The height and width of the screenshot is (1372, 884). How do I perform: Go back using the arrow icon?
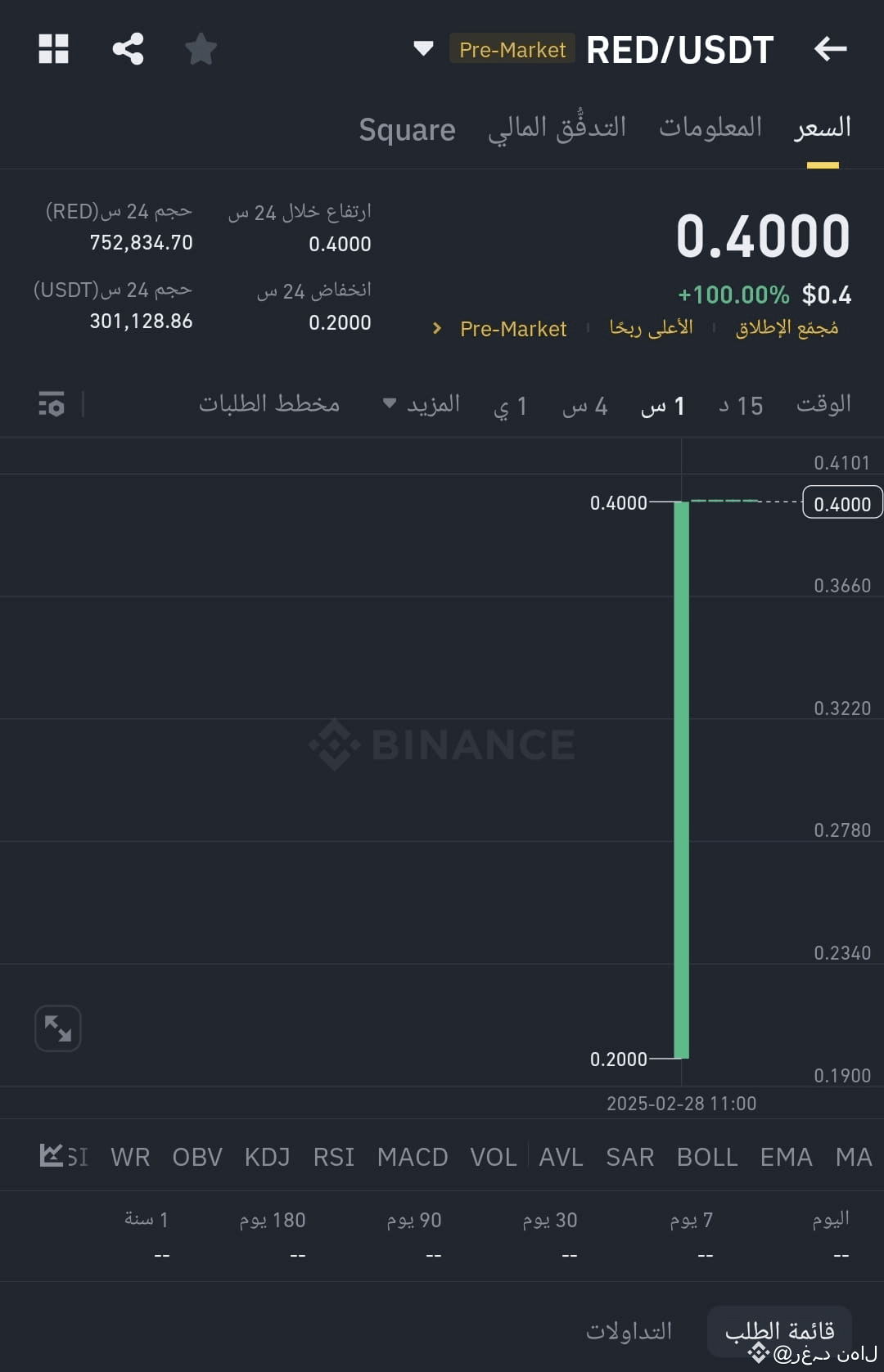click(x=830, y=49)
